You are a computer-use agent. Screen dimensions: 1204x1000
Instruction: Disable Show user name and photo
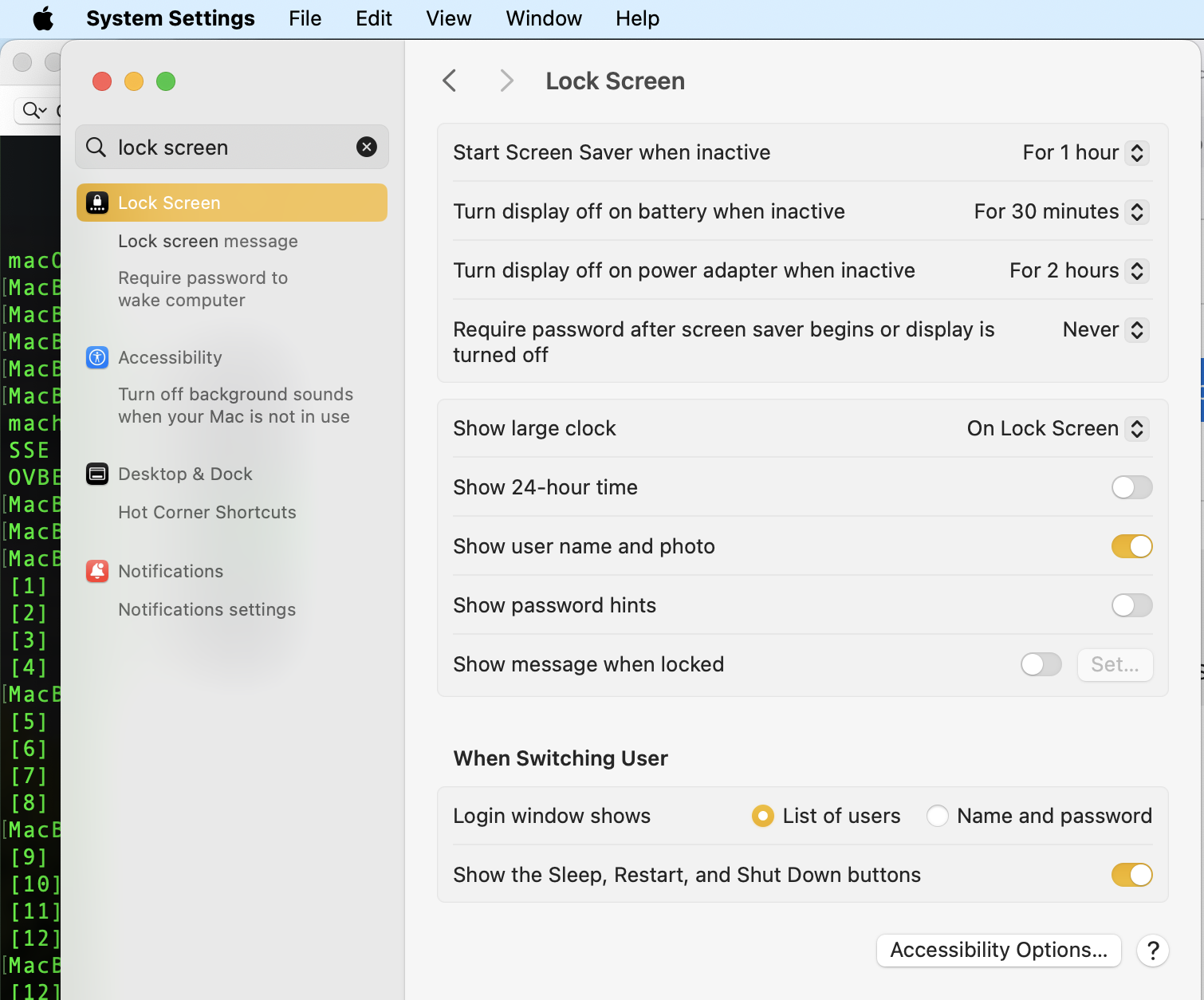click(x=1131, y=546)
